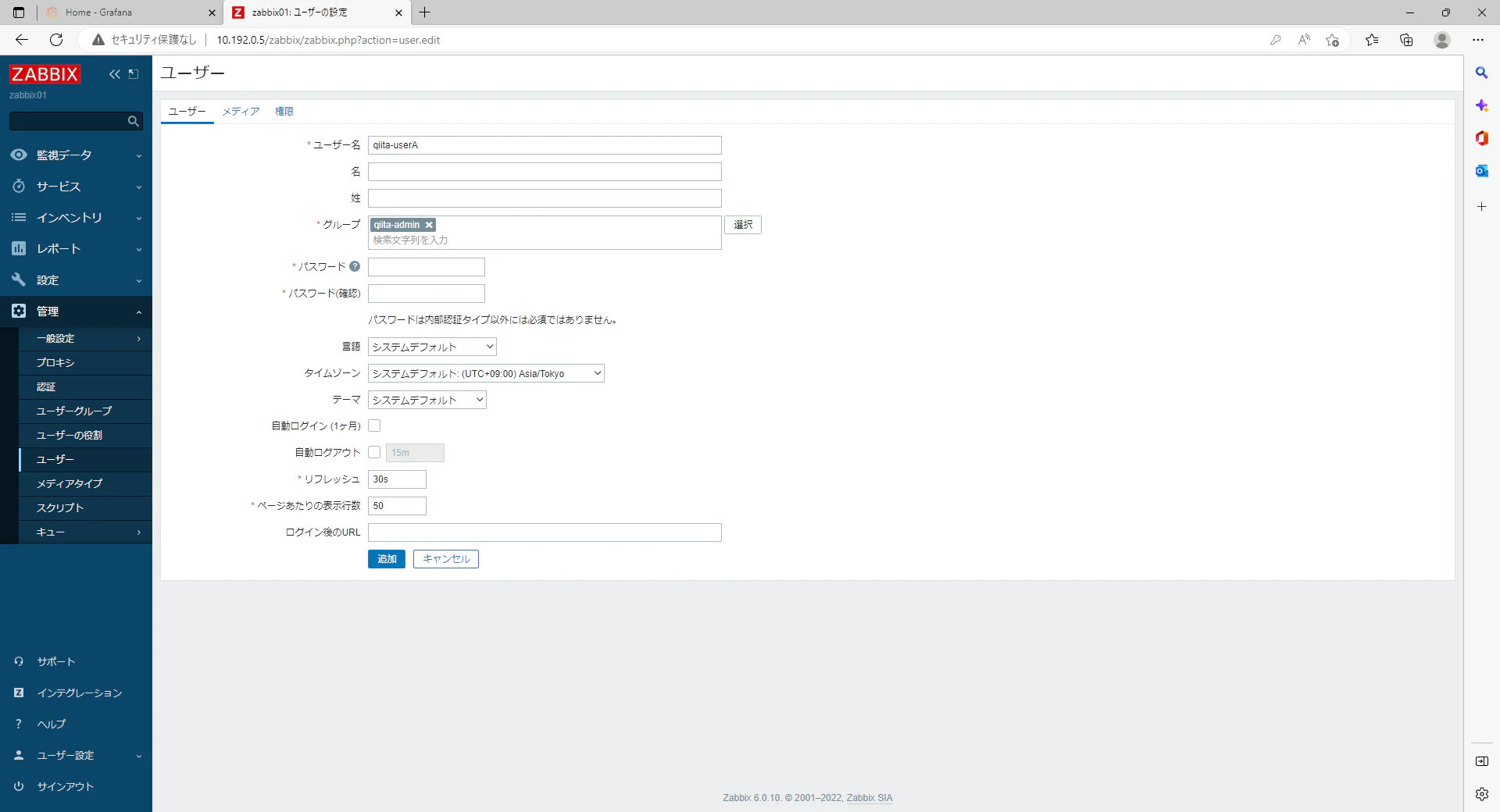Click the password help question icon
The height and width of the screenshot is (812, 1500).
[x=355, y=266]
